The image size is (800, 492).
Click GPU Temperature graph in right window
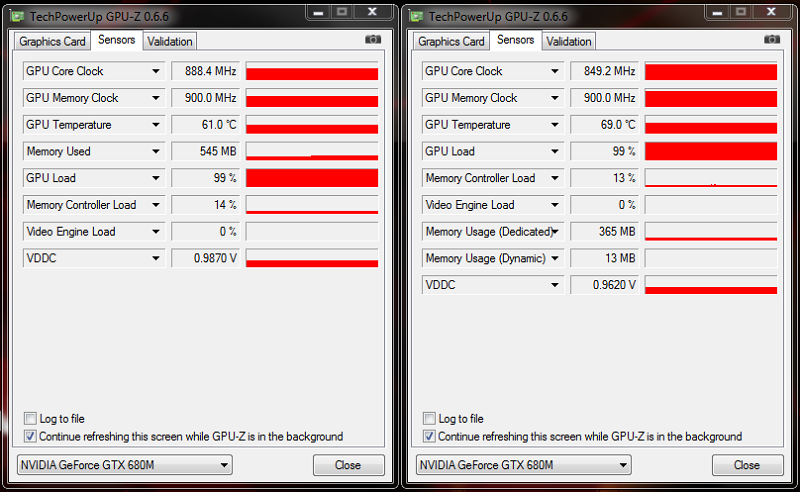711,125
